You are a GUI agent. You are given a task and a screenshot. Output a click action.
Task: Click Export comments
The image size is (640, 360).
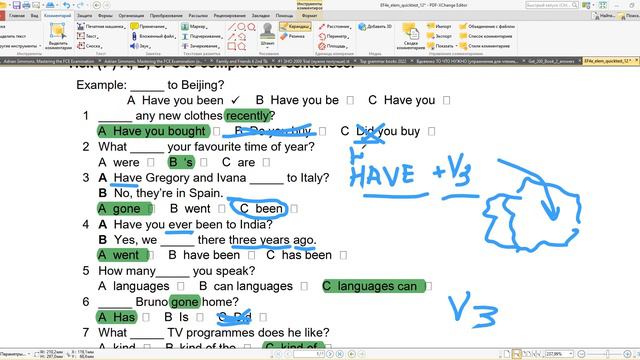[x=439, y=36]
